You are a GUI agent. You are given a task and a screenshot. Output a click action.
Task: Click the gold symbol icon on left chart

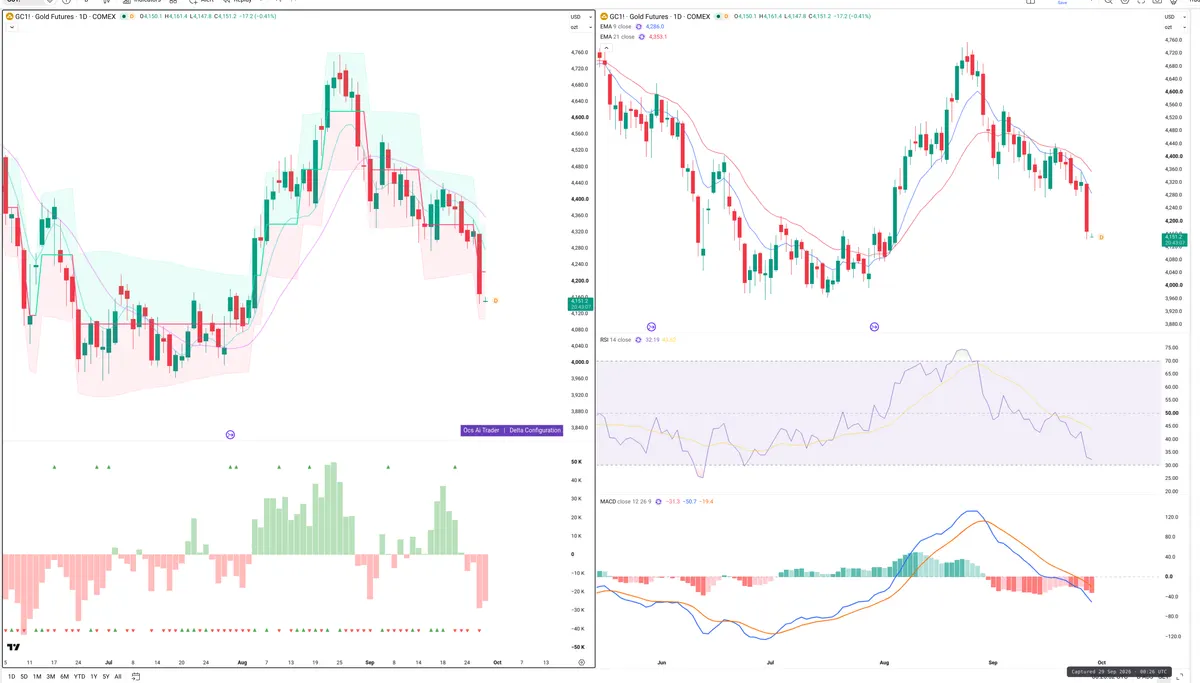[x=9, y=16]
